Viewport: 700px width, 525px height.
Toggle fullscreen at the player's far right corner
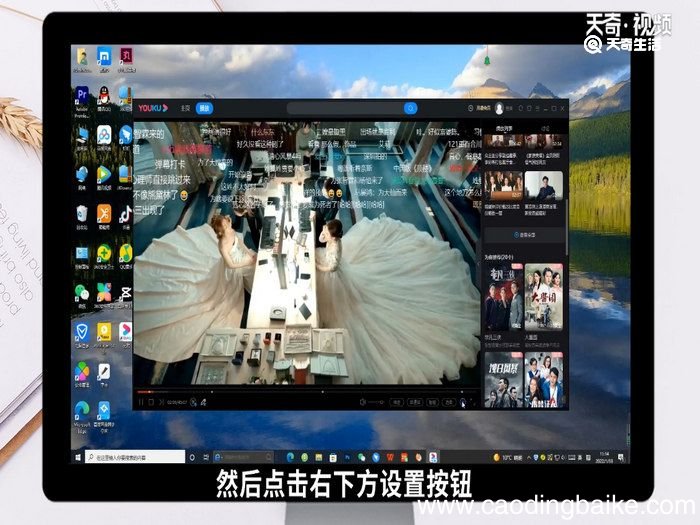tap(473, 402)
